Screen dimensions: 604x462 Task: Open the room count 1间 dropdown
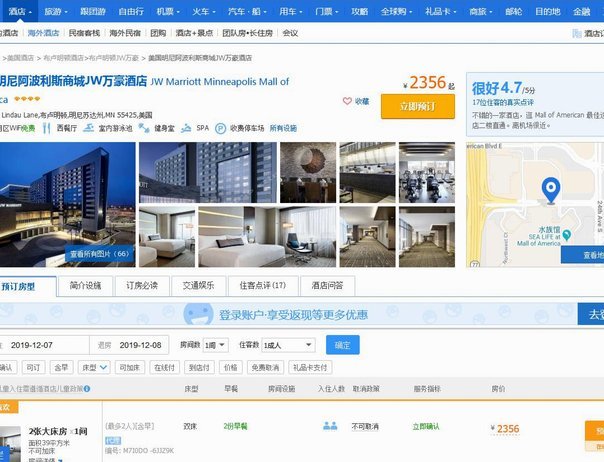[216, 345]
